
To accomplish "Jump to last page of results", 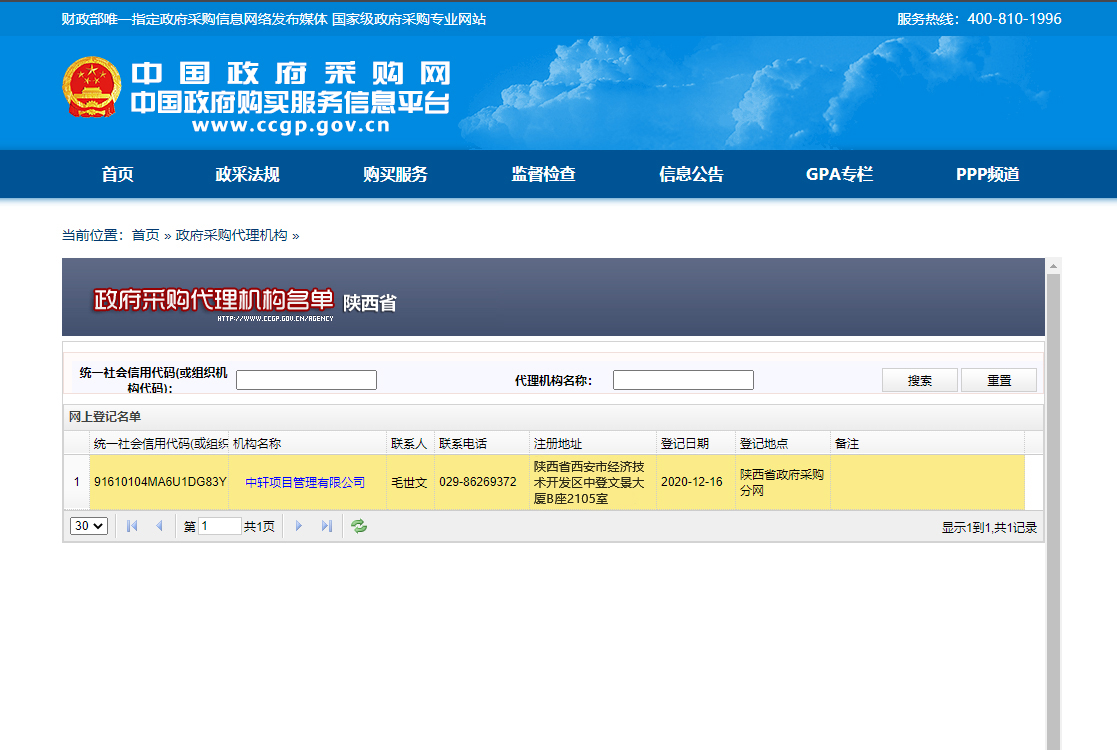I will 326,526.
